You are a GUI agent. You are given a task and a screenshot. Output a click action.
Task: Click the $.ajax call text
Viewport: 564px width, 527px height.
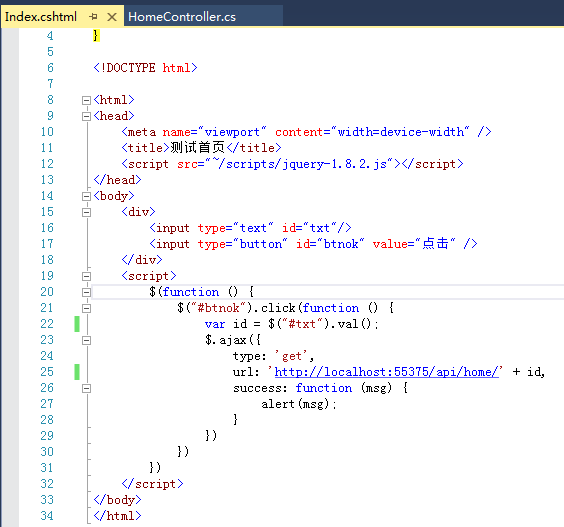click(226, 340)
